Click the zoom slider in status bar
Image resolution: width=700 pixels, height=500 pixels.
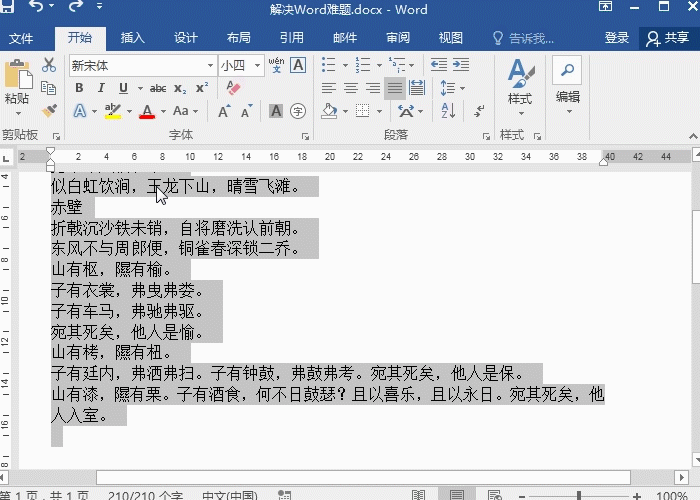click(579, 496)
